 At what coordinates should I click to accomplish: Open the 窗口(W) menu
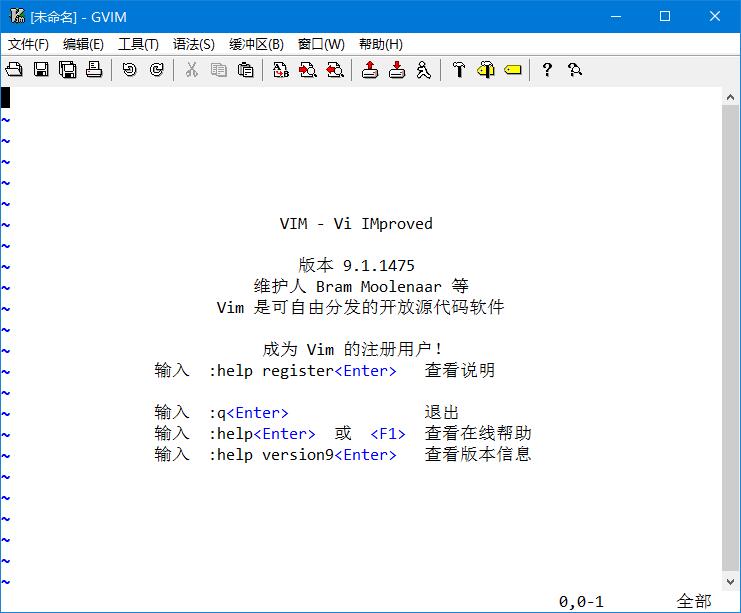point(321,44)
